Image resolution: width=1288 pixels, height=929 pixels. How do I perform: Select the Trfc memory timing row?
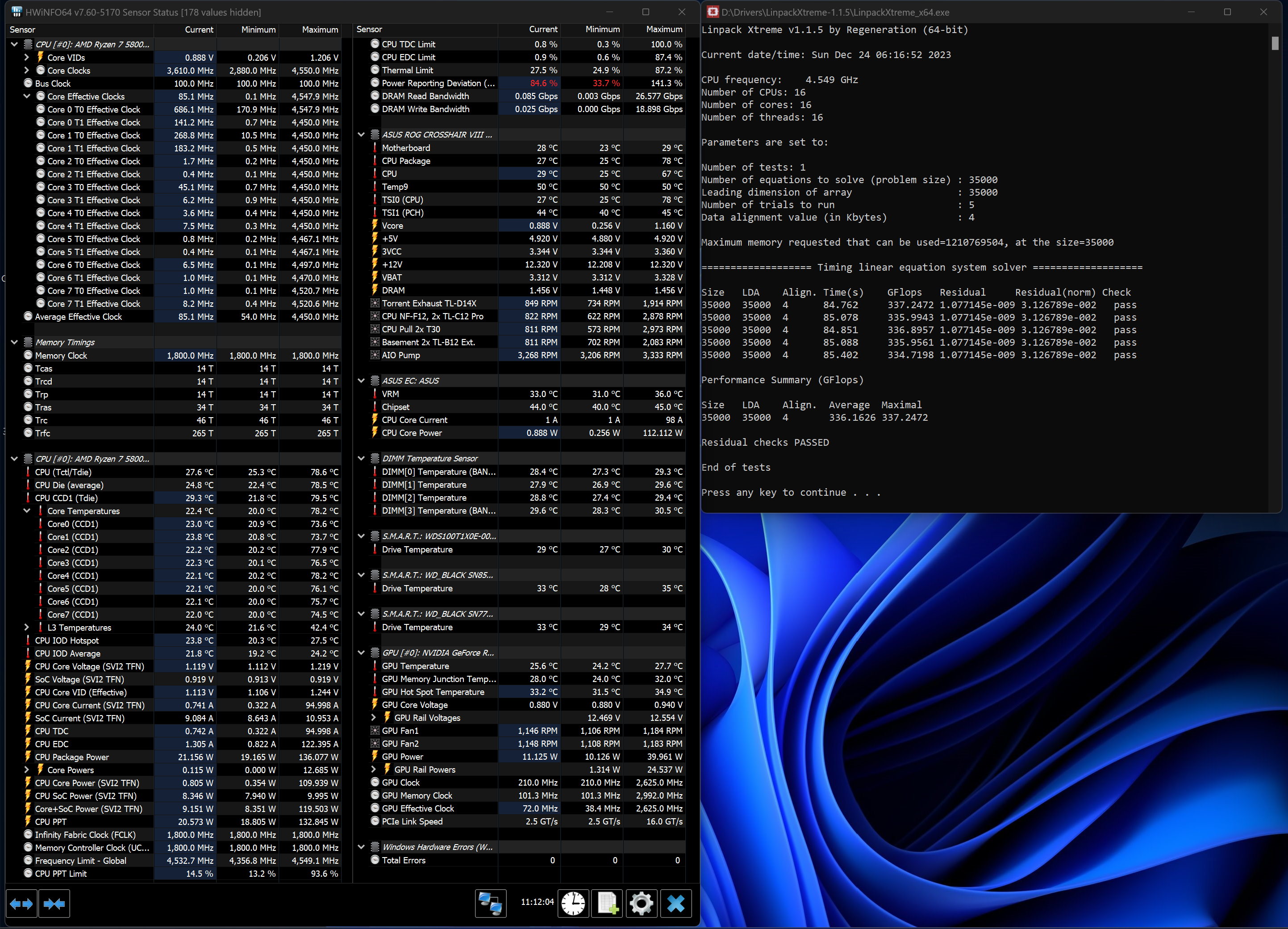[x=173, y=433]
